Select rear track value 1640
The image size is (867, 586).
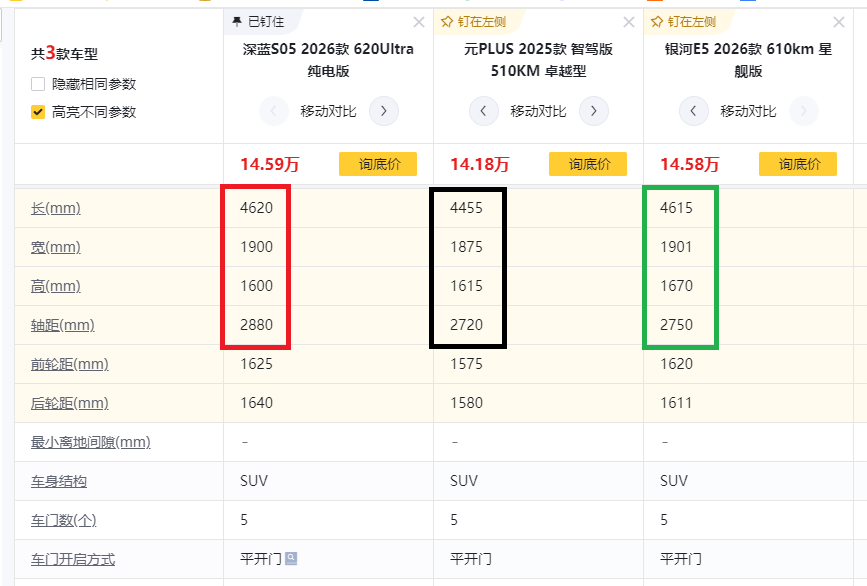[257, 403]
